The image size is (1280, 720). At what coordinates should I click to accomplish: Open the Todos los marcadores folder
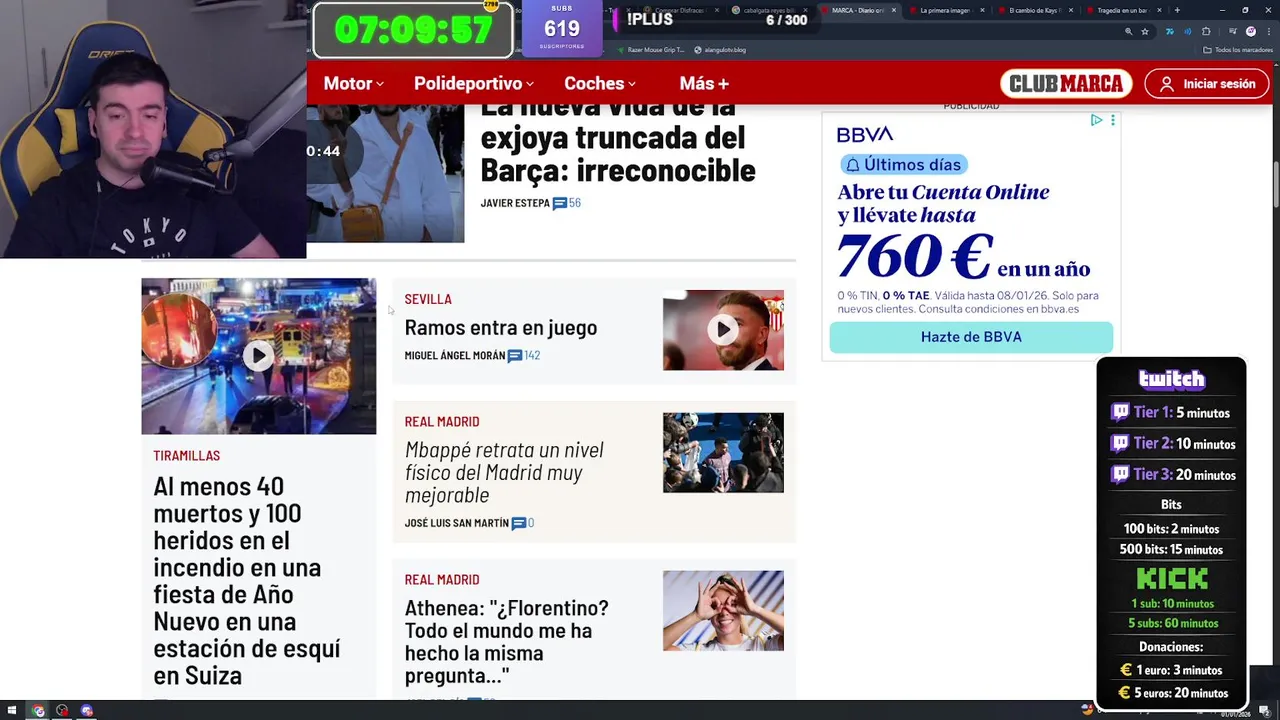(1237, 49)
